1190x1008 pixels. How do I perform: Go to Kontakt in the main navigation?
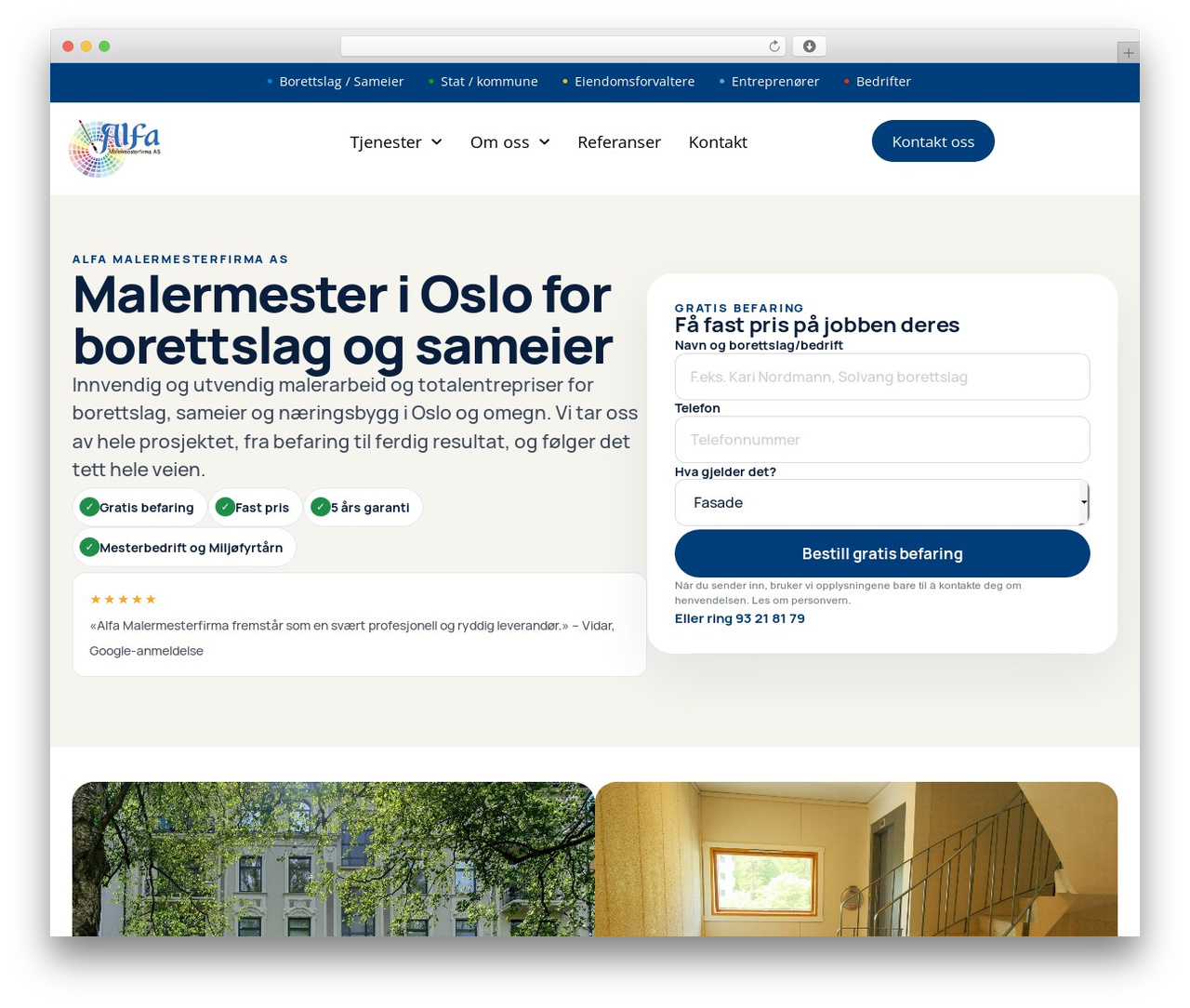tap(718, 142)
